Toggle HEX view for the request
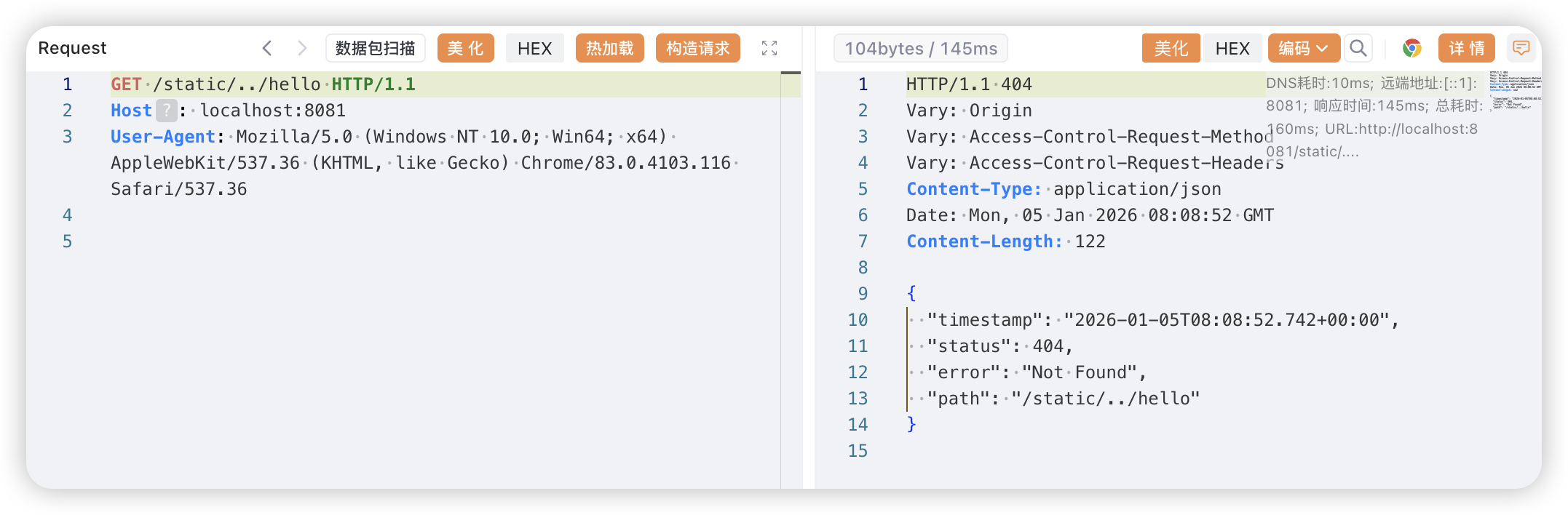 [x=535, y=48]
